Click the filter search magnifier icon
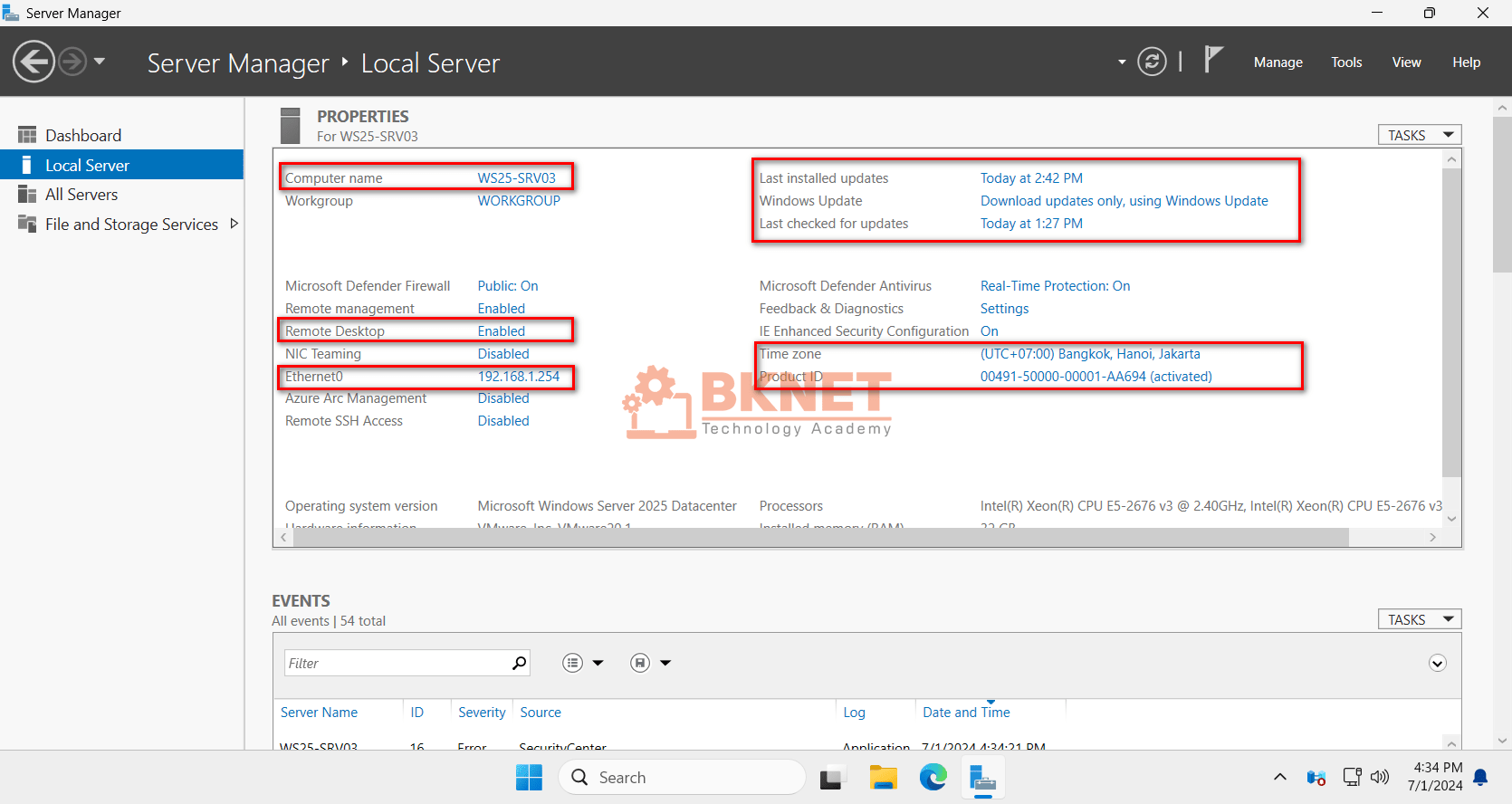The image size is (1512, 804). click(x=519, y=663)
